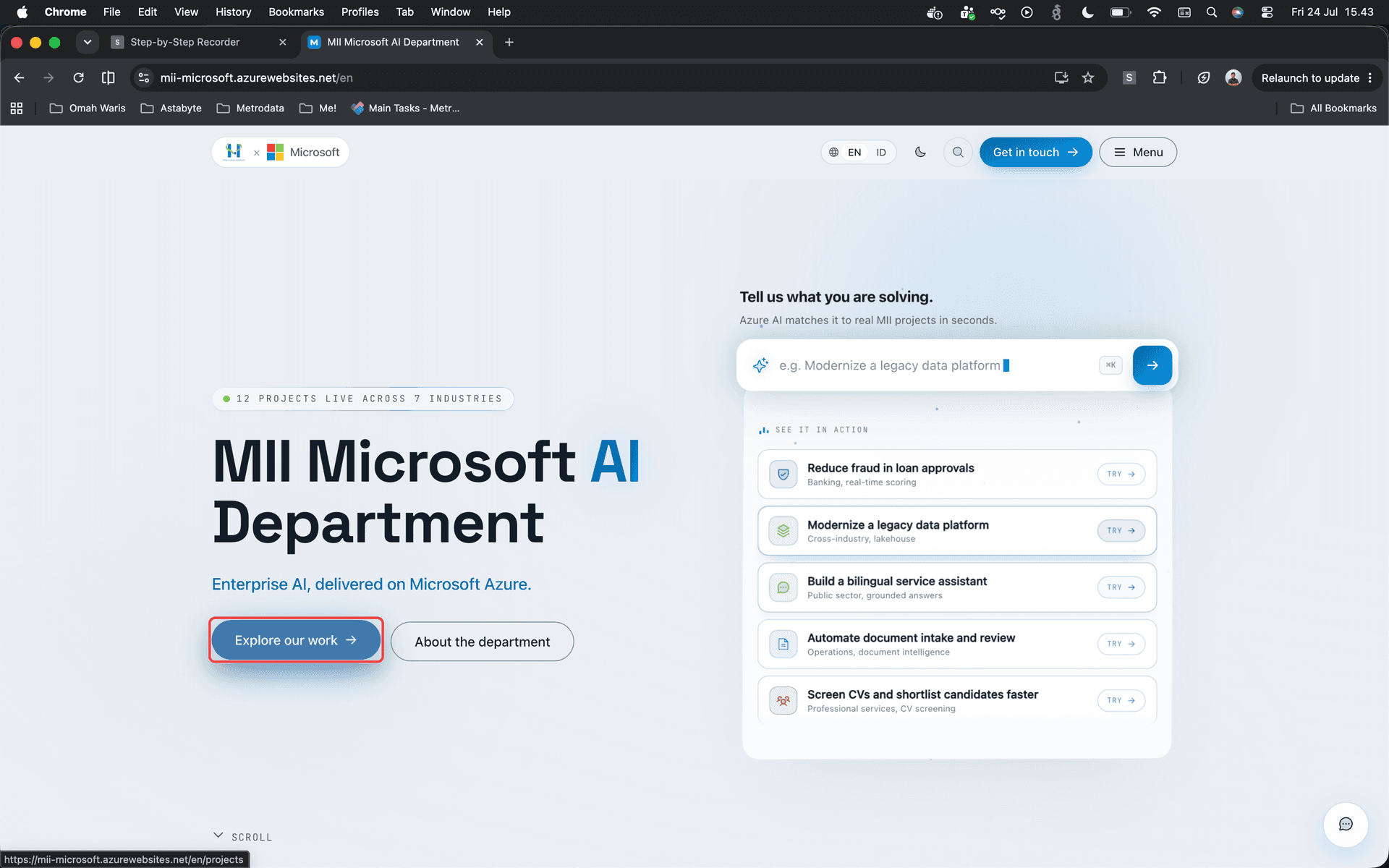Go back in Chrome
This screenshot has height=868, width=1389.
point(20,77)
